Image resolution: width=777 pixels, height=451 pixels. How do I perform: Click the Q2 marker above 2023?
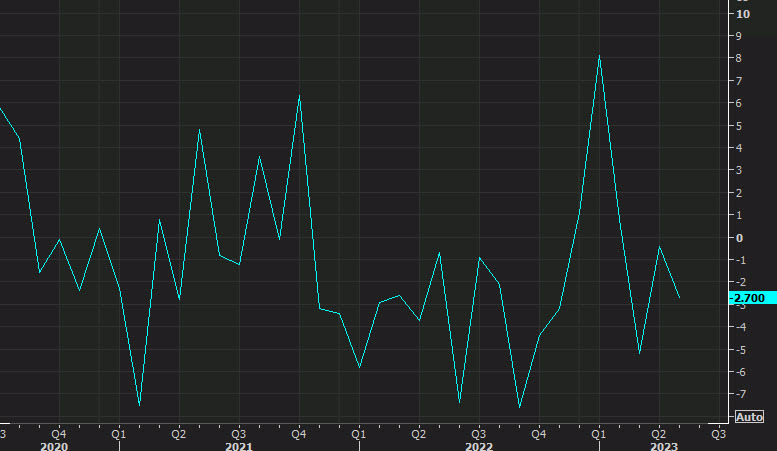658,434
